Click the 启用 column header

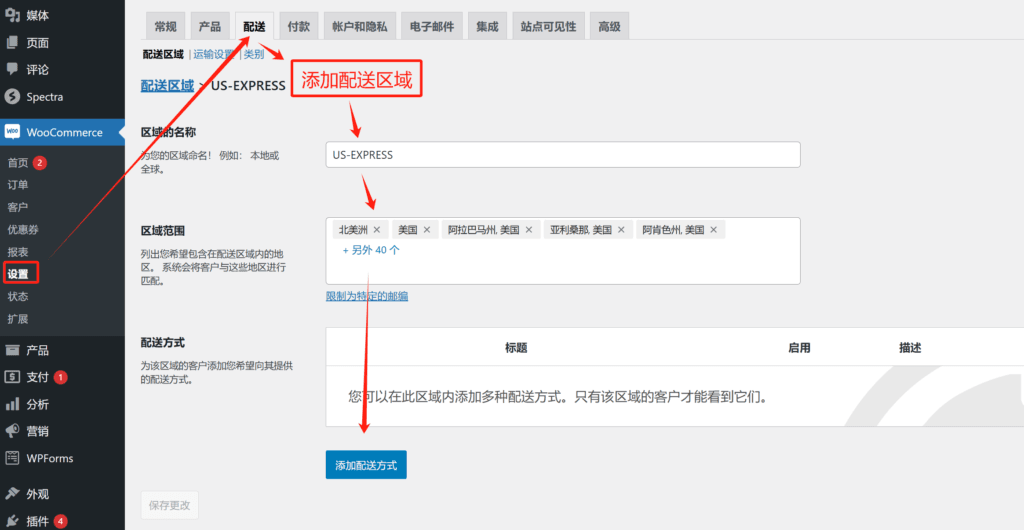click(x=799, y=348)
